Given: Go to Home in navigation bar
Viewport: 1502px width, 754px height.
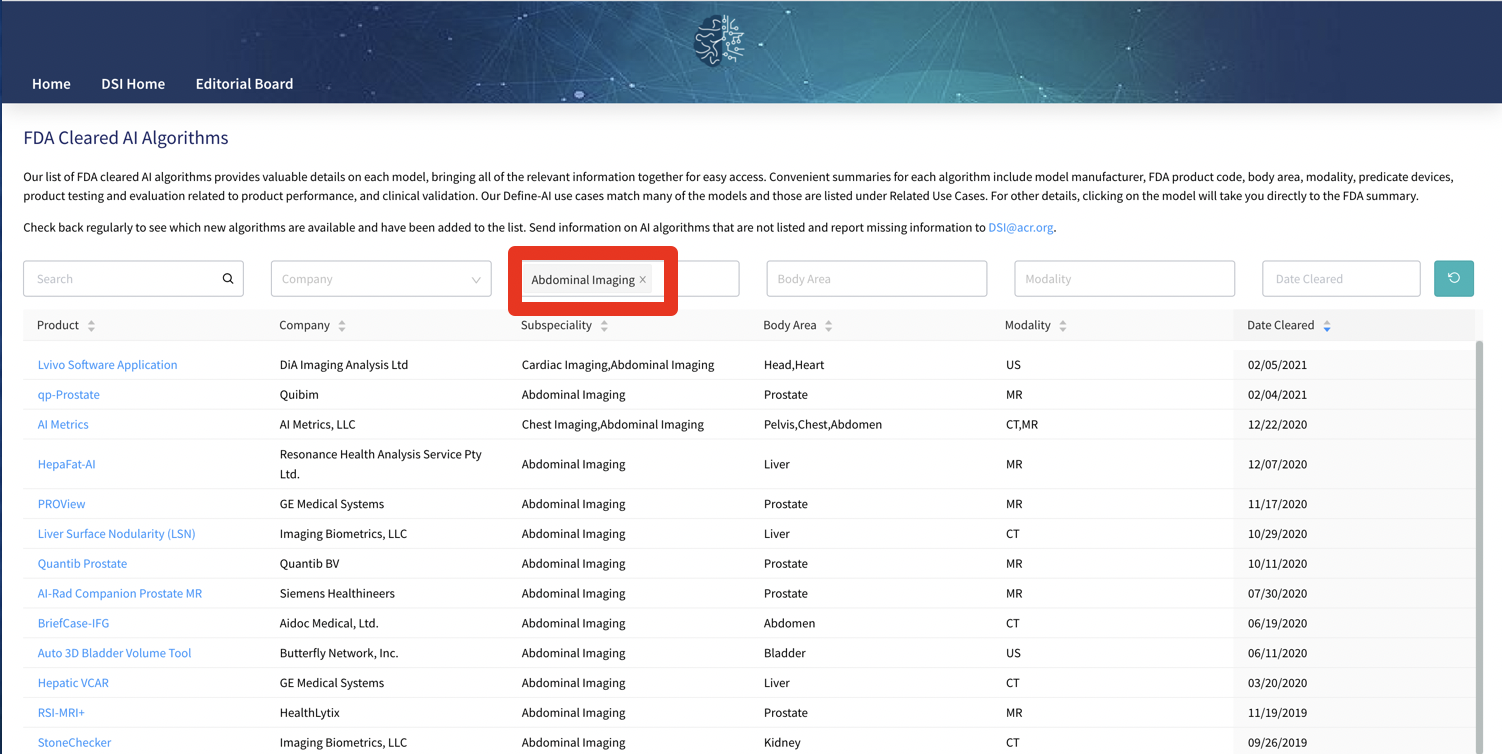Looking at the screenshot, I should [51, 84].
